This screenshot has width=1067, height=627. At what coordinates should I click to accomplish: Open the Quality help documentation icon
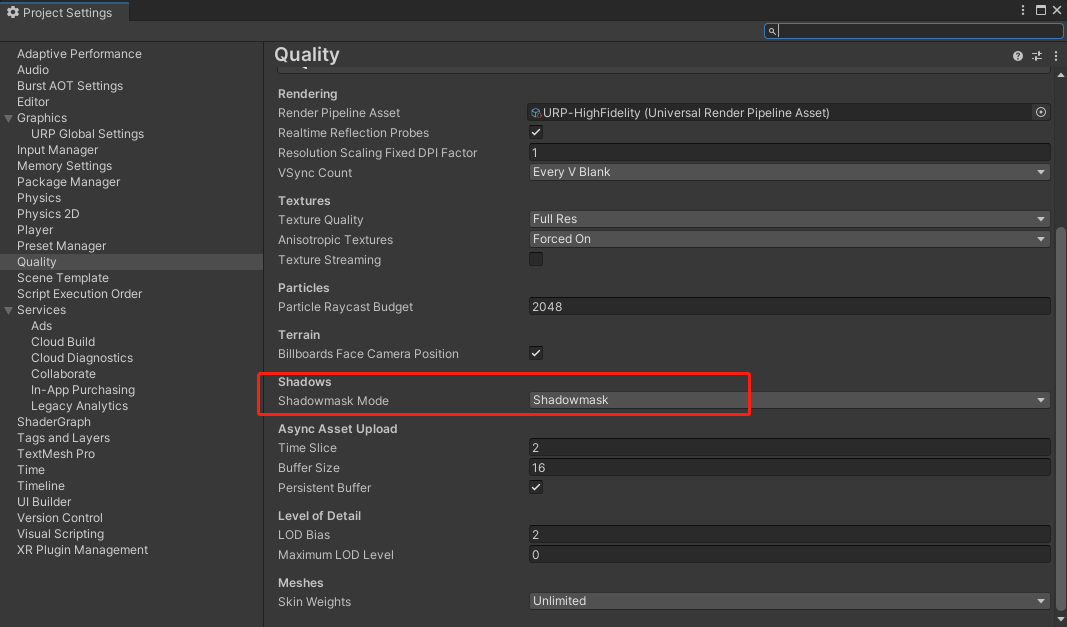pos(1018,56)
